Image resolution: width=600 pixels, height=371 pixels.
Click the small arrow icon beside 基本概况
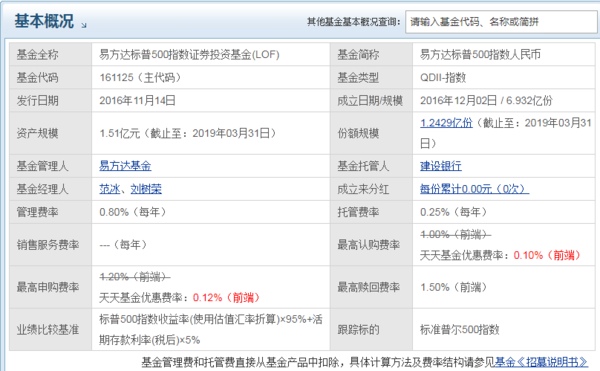pos(84,25)
